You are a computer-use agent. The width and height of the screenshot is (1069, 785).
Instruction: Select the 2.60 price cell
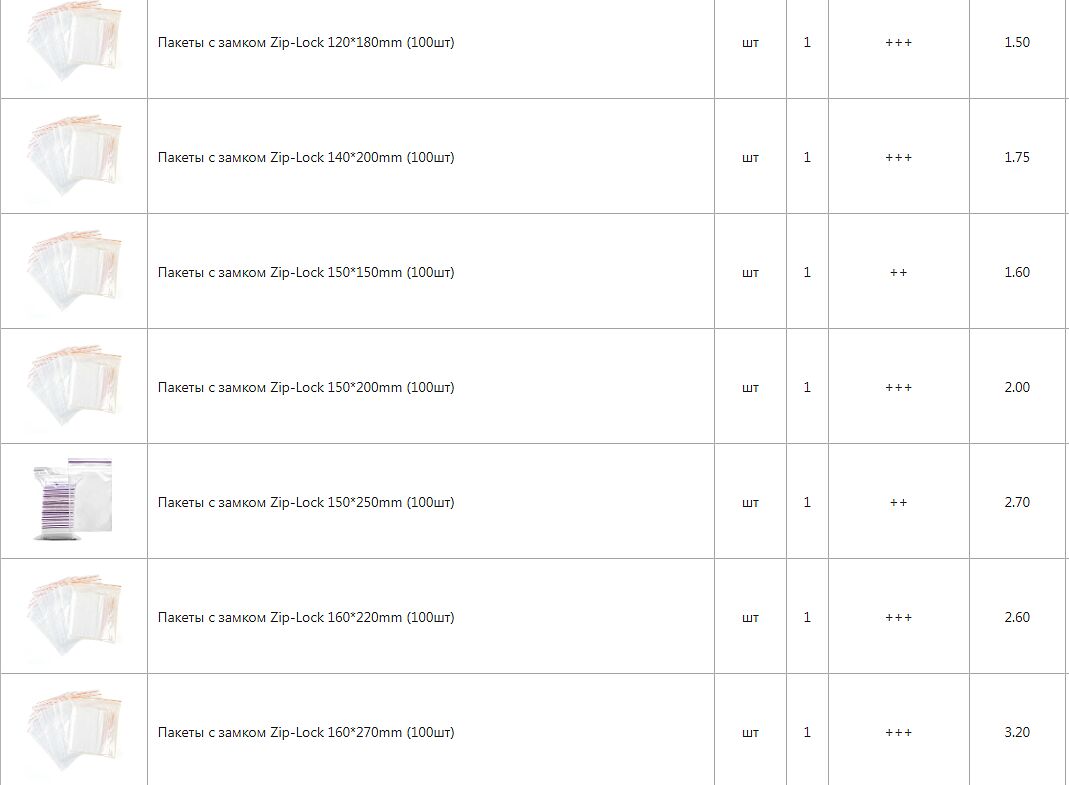1017,618
